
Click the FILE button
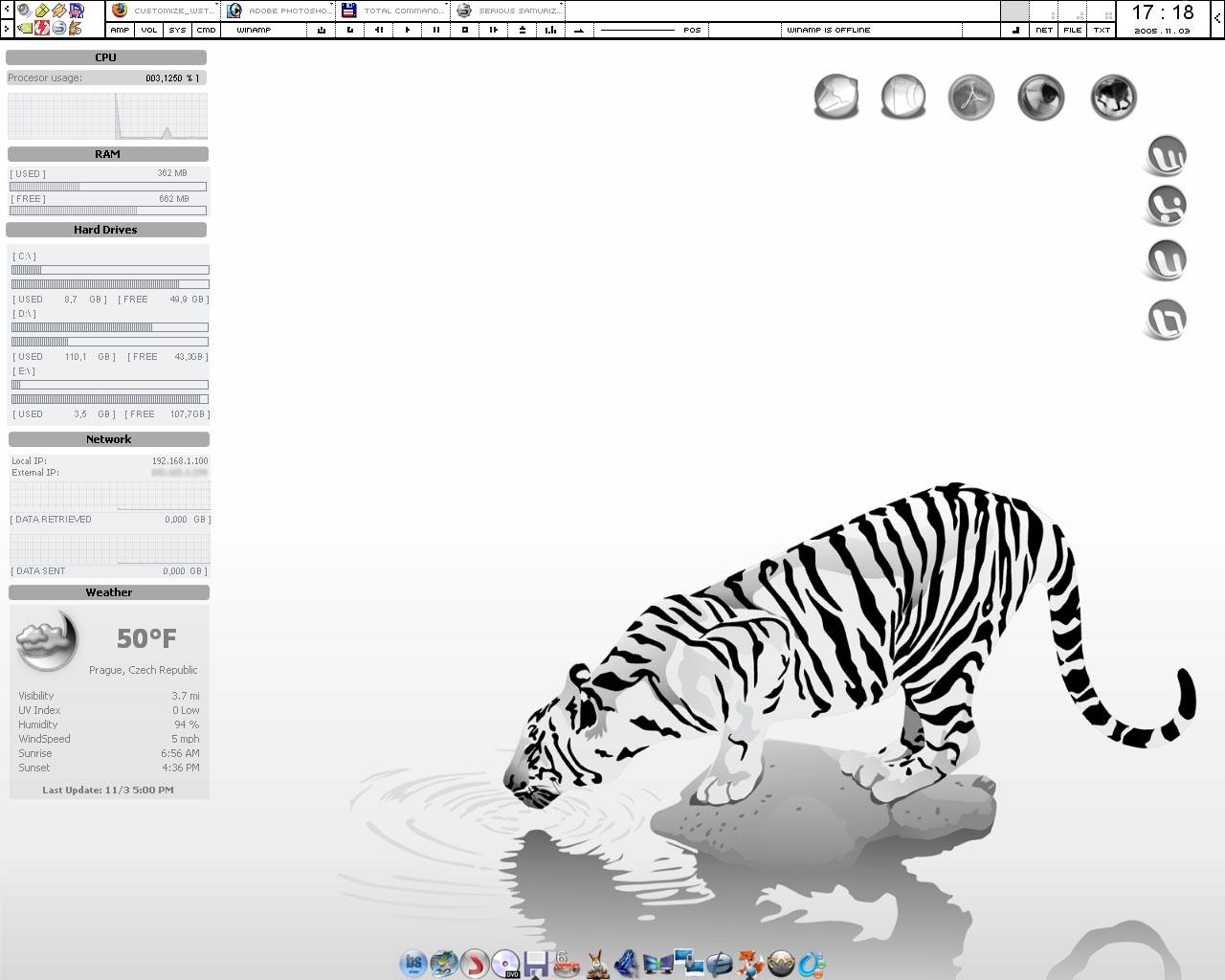coord(1072,30)
